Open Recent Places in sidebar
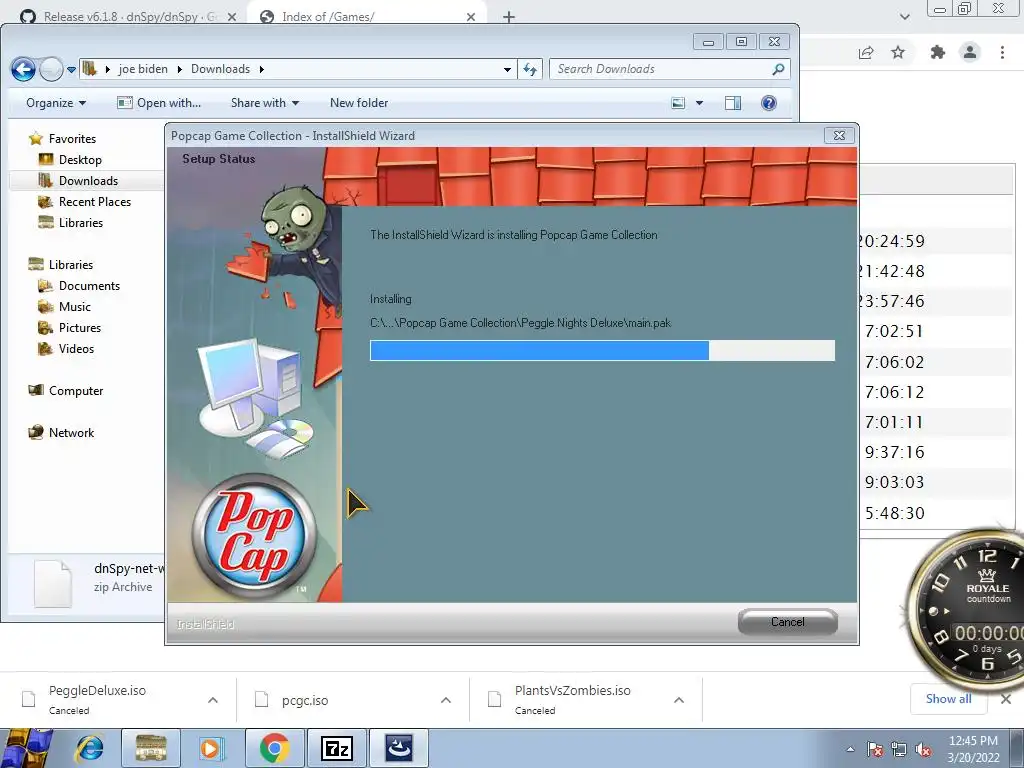 pyautogui.click(x=95, y=202)
